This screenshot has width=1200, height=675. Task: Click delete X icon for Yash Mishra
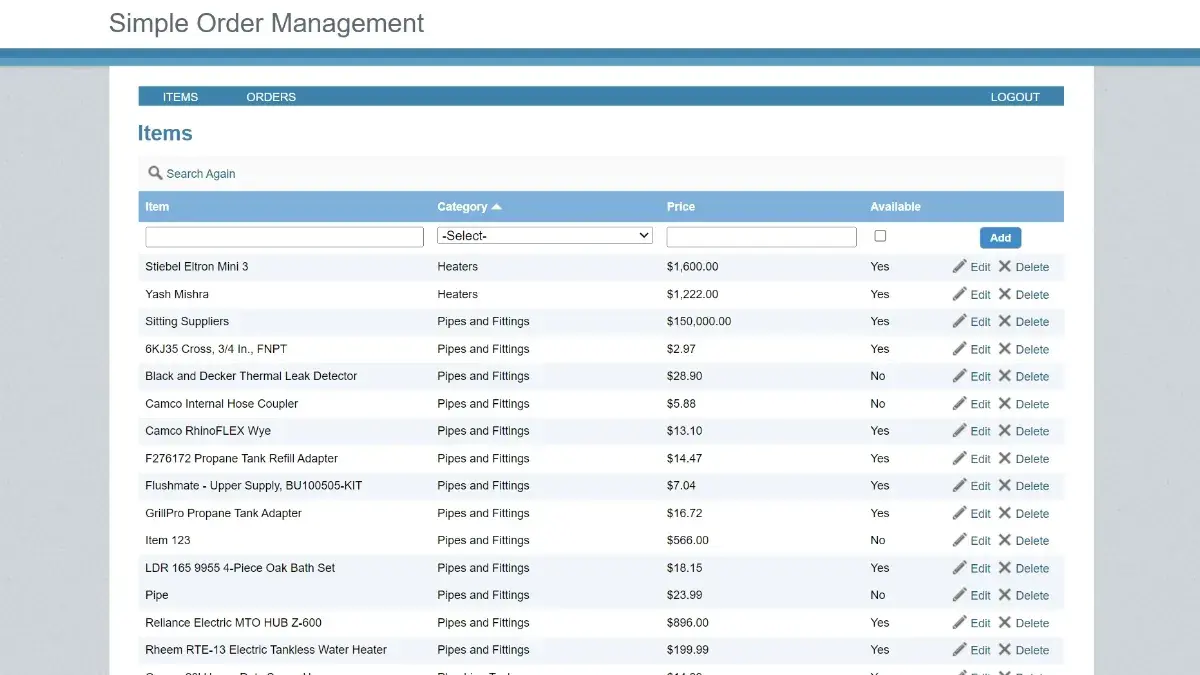1005,294
